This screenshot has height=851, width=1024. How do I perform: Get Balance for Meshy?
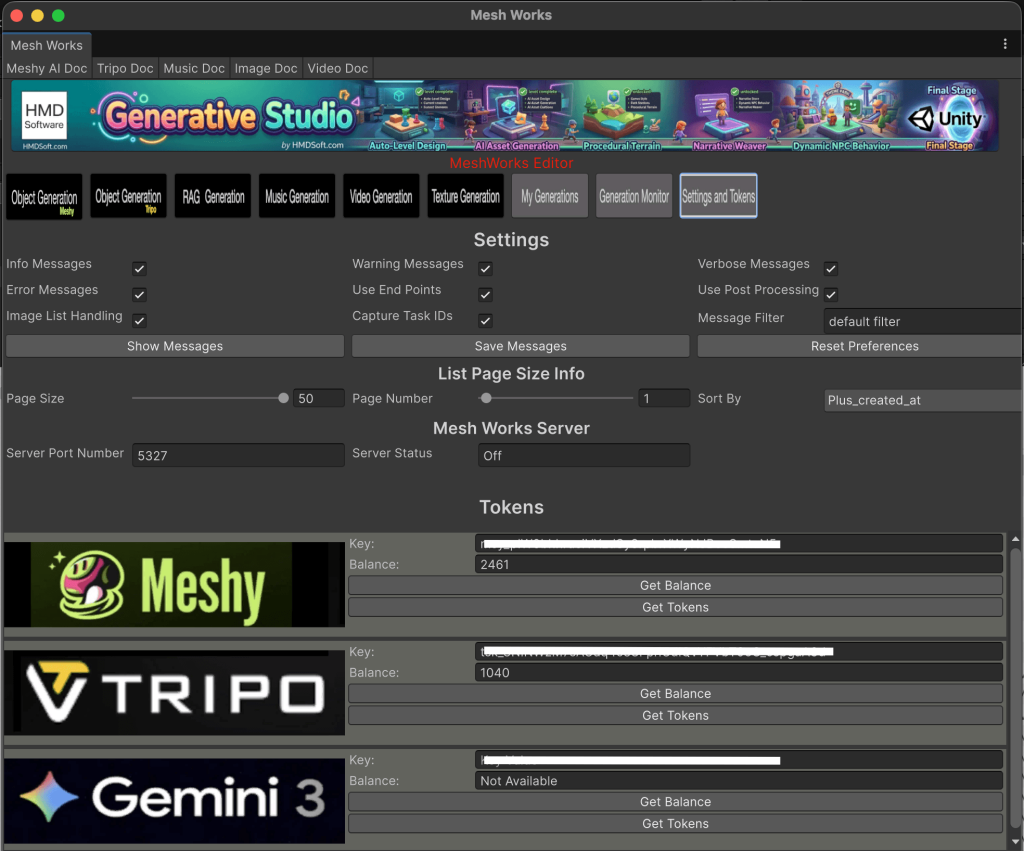[x=675, y=586]
